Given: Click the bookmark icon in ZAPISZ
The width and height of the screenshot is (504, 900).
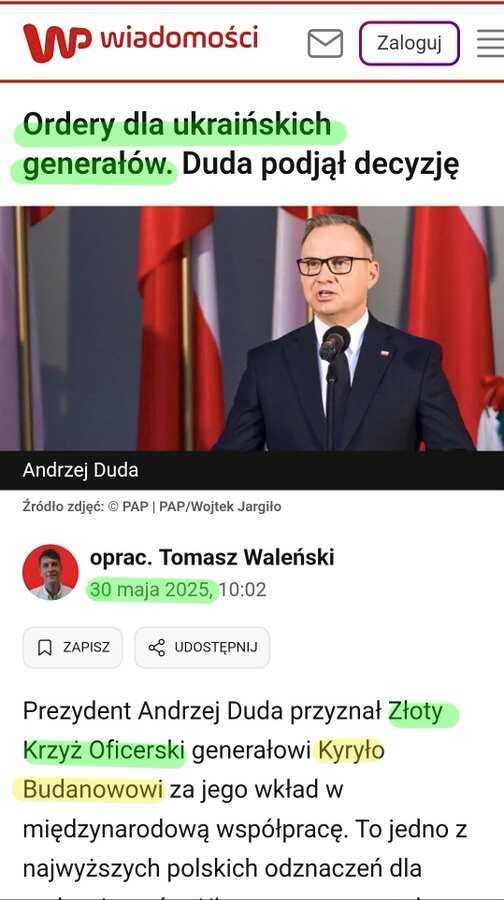Looking at the screenshot, I should coord(44,647).
